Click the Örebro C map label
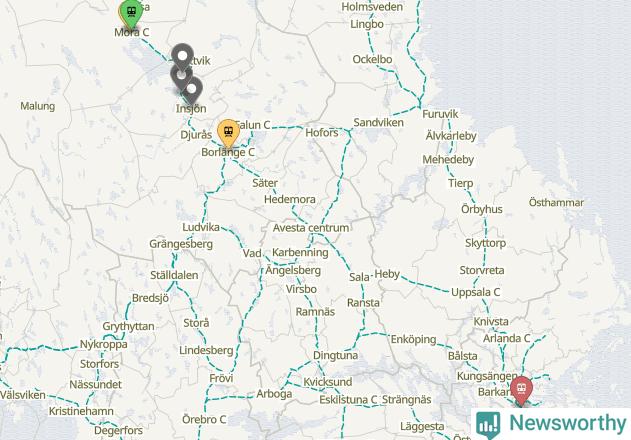This screenshot has width=631, height=440. coord(204,419)
